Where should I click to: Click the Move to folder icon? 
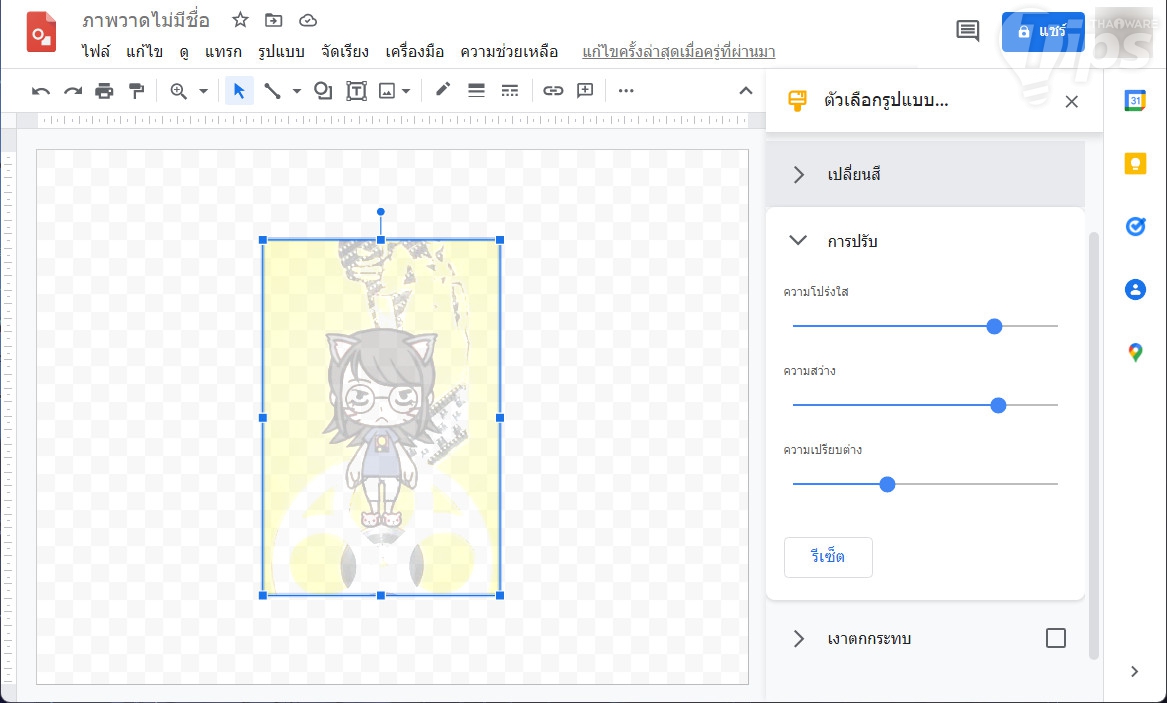pyautogui.click(x=274, y=20)
